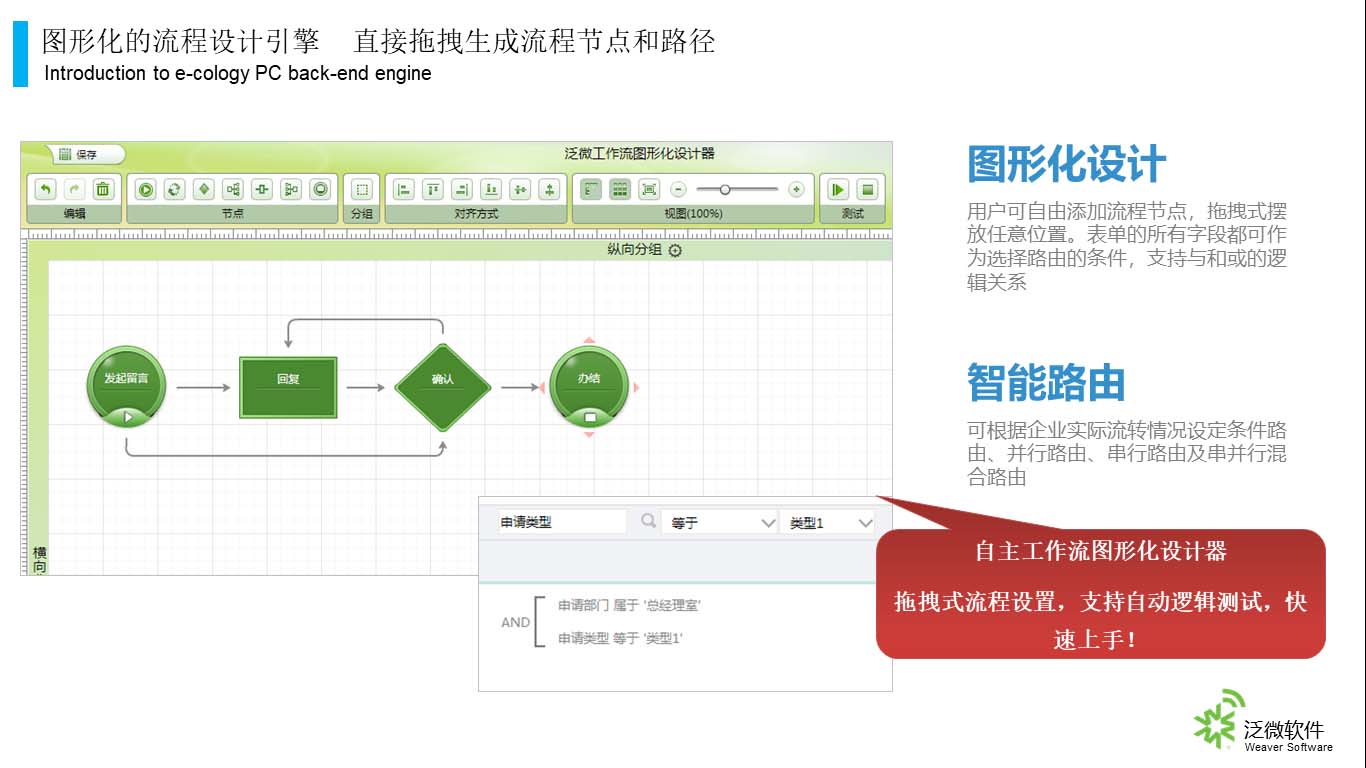This screenshot has height=768, width=1366.
Task: Click the 横向 group label on left
Action: (x=40, y=560)
